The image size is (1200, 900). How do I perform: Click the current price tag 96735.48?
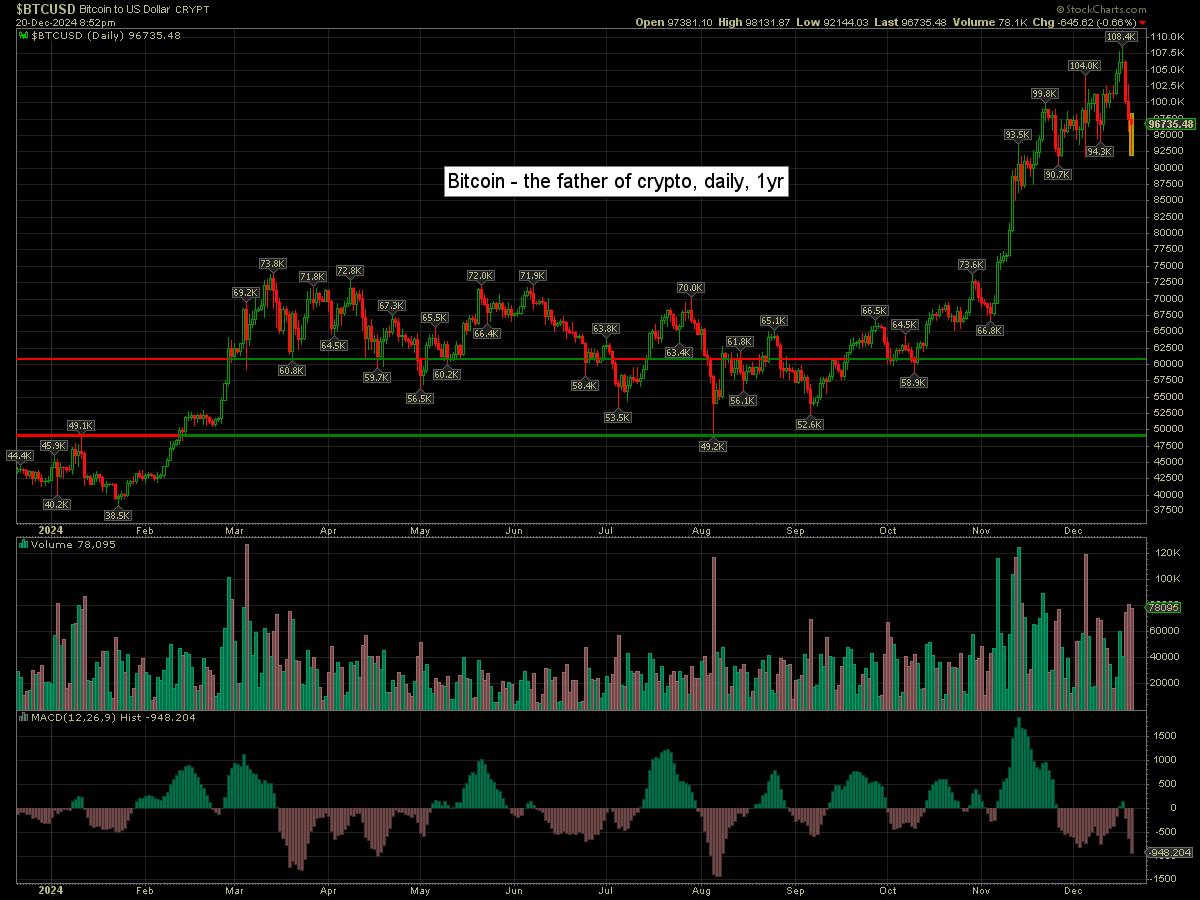(1171, 124)
